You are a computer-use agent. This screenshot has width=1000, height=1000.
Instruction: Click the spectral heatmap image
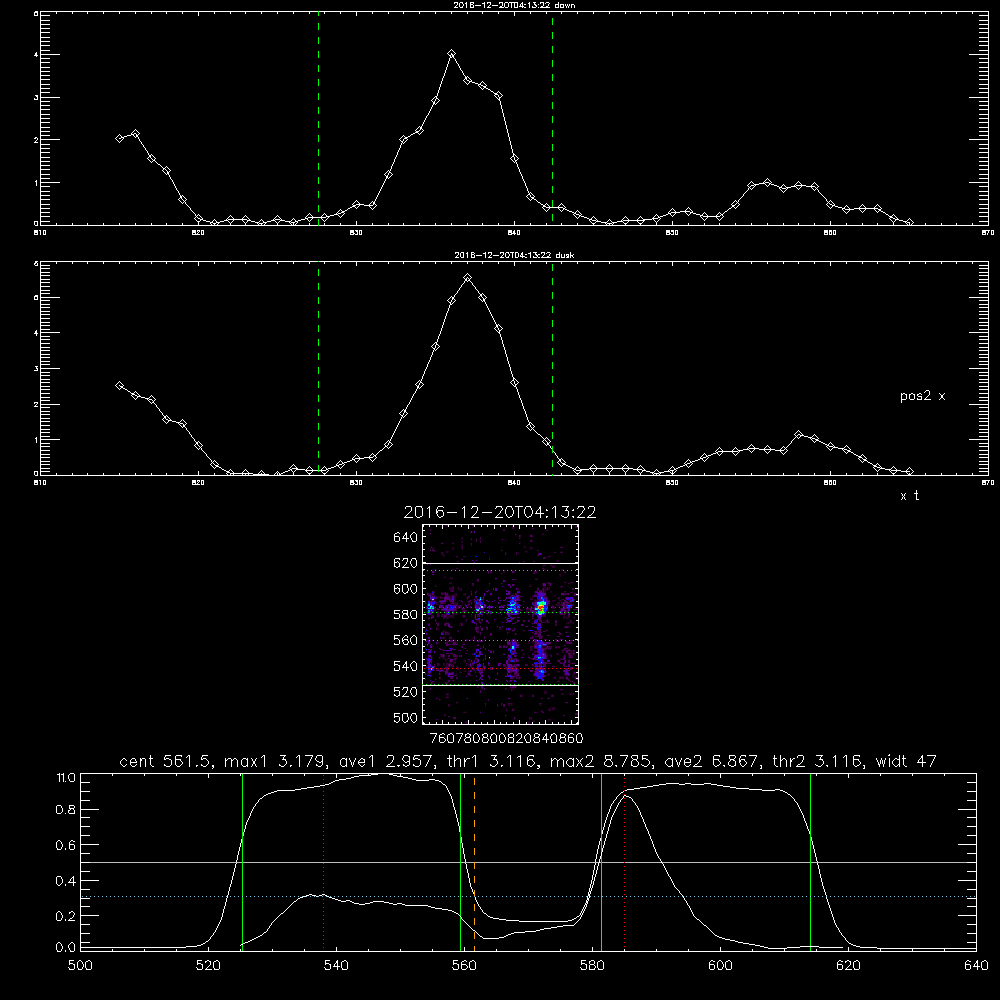(x=500, y=624)
